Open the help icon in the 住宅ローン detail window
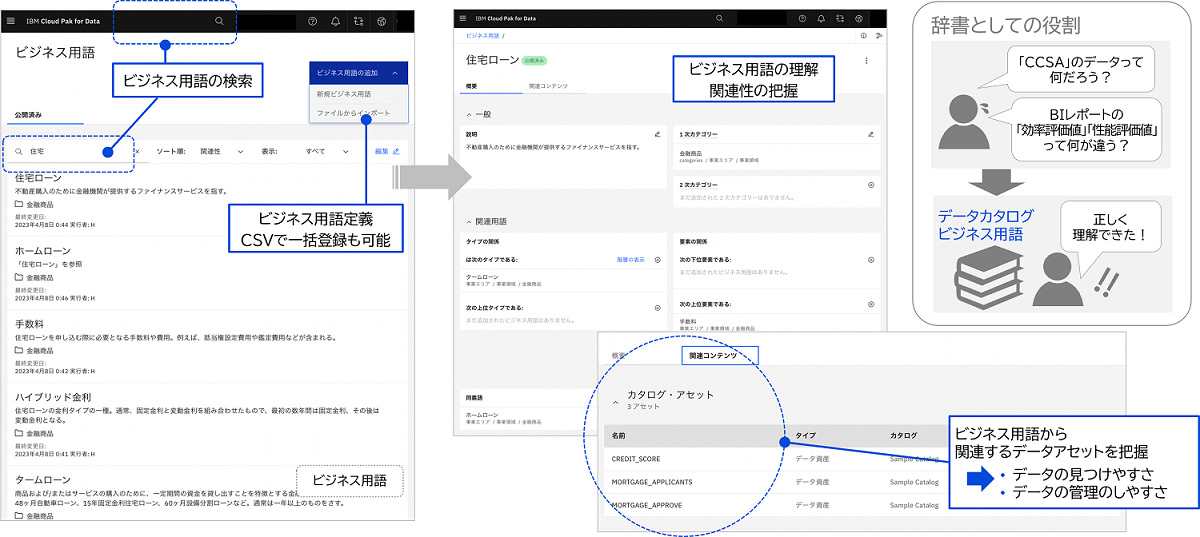This screenshot has height=537, width=1200. point(801,18)
